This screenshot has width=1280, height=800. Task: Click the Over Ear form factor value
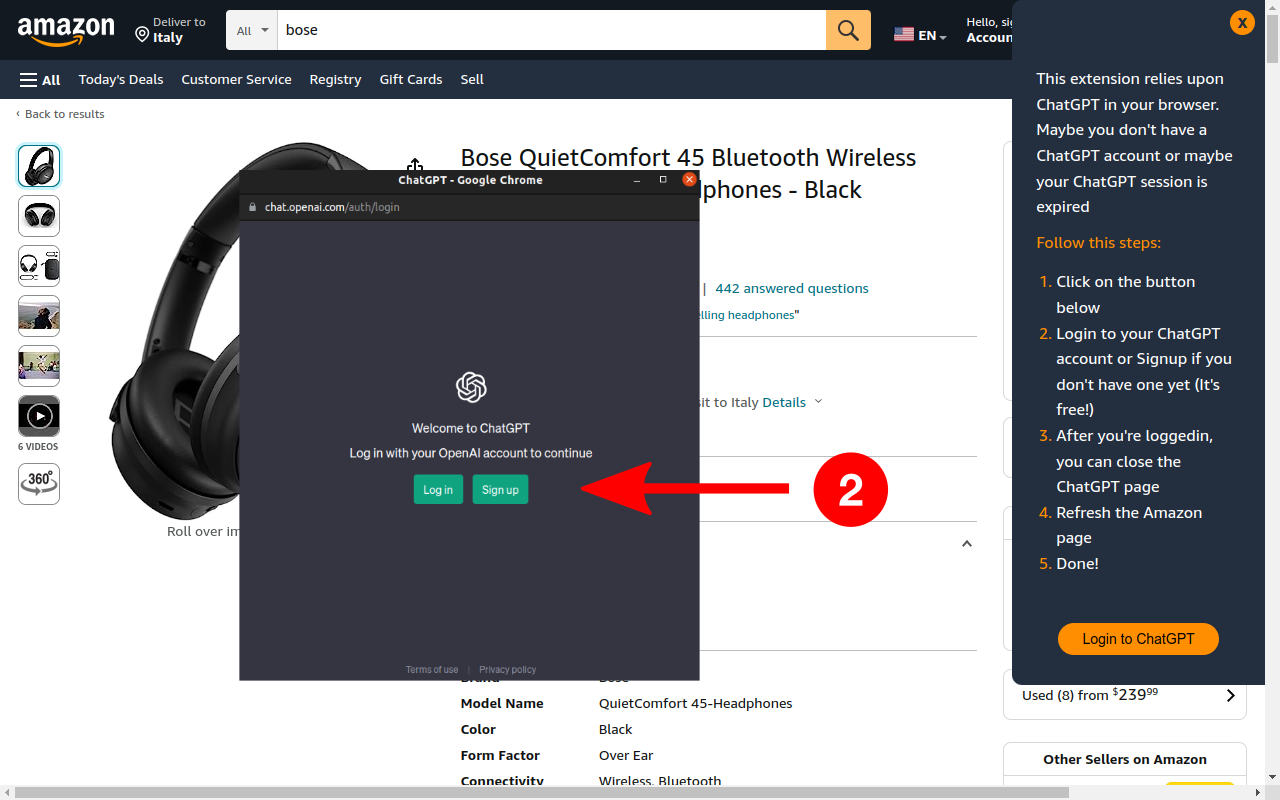pyautogui.click(x=625, y=756)
